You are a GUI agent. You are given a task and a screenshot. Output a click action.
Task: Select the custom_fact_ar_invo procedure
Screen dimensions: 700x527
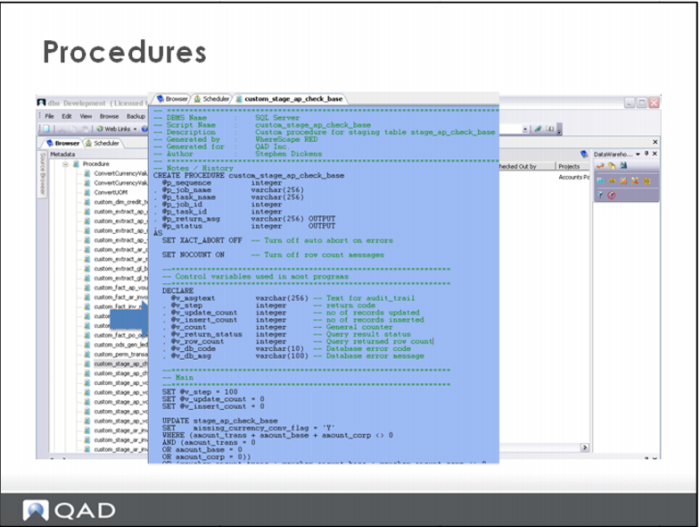[121, 297]
